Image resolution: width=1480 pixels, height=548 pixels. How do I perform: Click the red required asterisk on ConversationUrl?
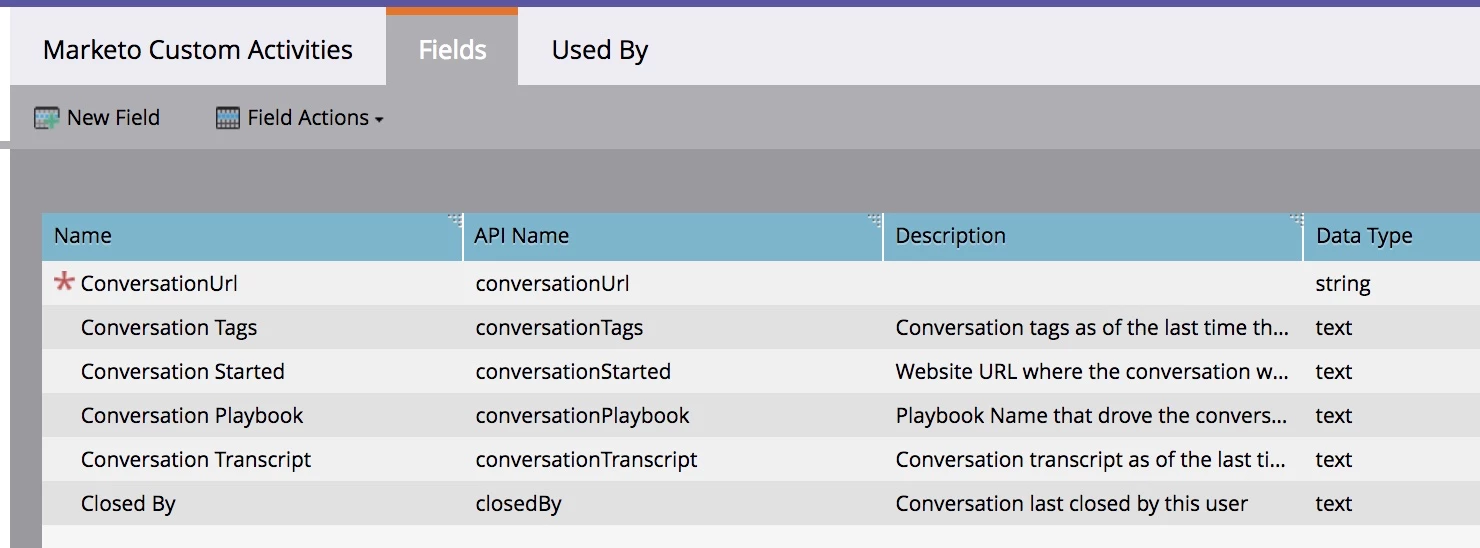point(64,283)
